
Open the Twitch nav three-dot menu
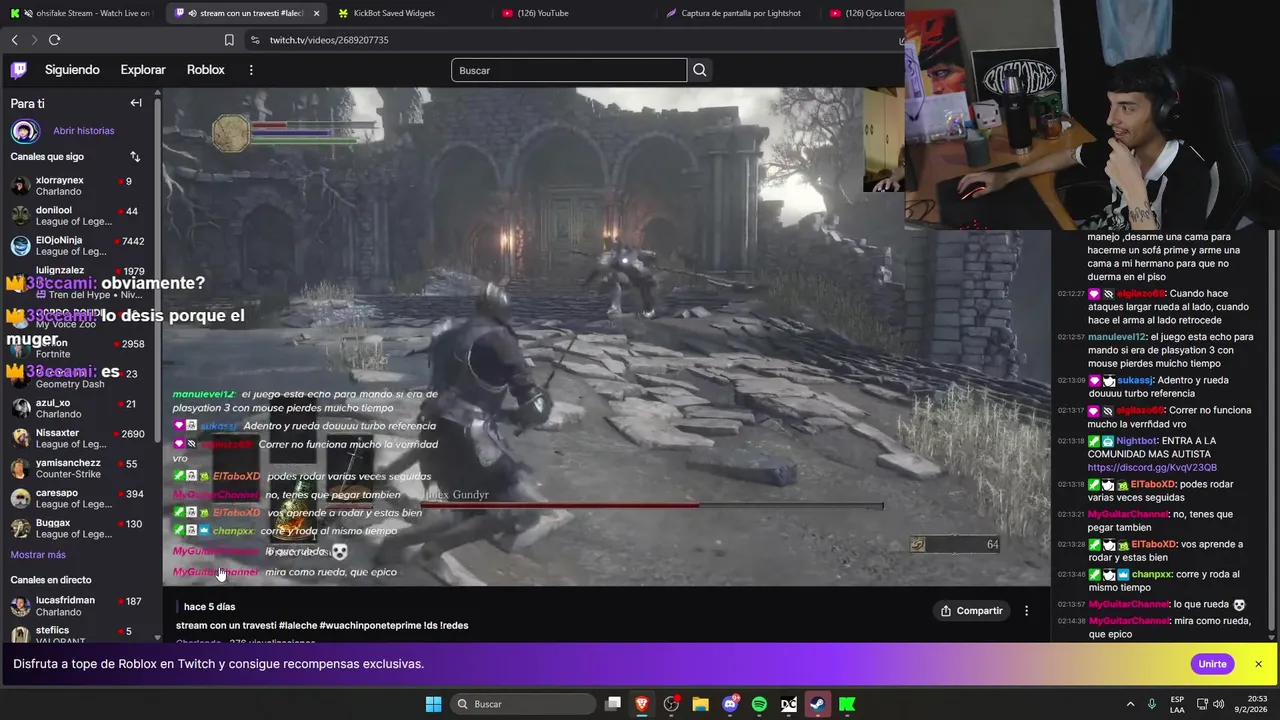pyautogui.click(x=251, y=70)
